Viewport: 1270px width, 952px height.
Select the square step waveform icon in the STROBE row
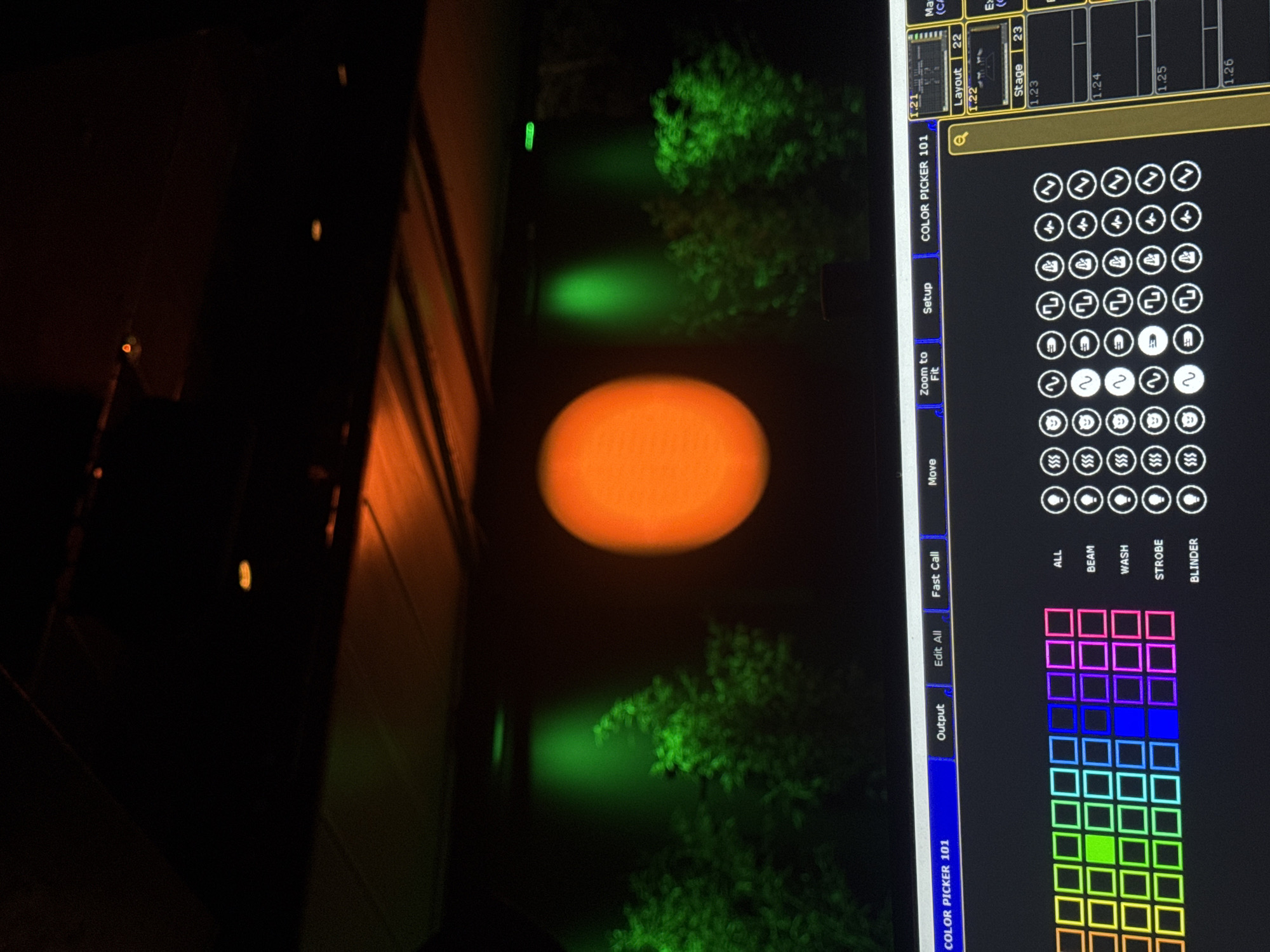[1152, 300]
